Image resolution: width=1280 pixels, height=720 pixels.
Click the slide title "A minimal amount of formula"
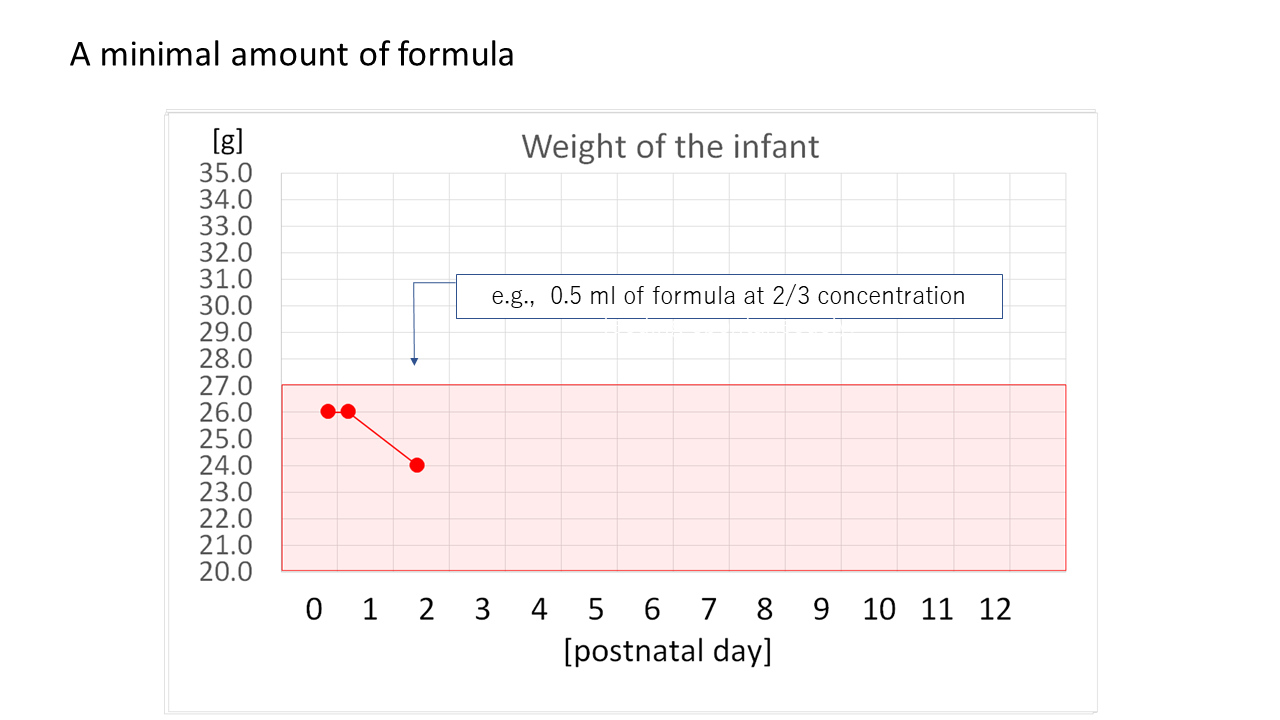pyautogui.click(x=292, y=53)
